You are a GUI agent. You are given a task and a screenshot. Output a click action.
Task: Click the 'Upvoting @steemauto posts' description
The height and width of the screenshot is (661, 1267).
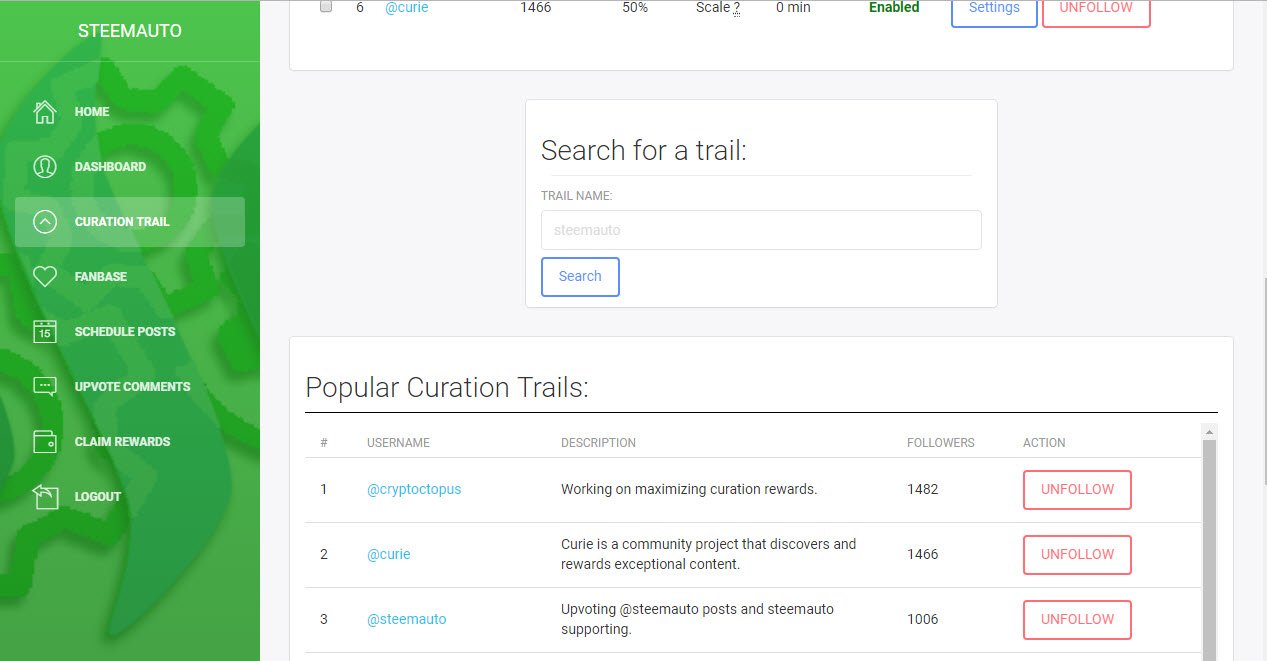(x=697, y=619)
